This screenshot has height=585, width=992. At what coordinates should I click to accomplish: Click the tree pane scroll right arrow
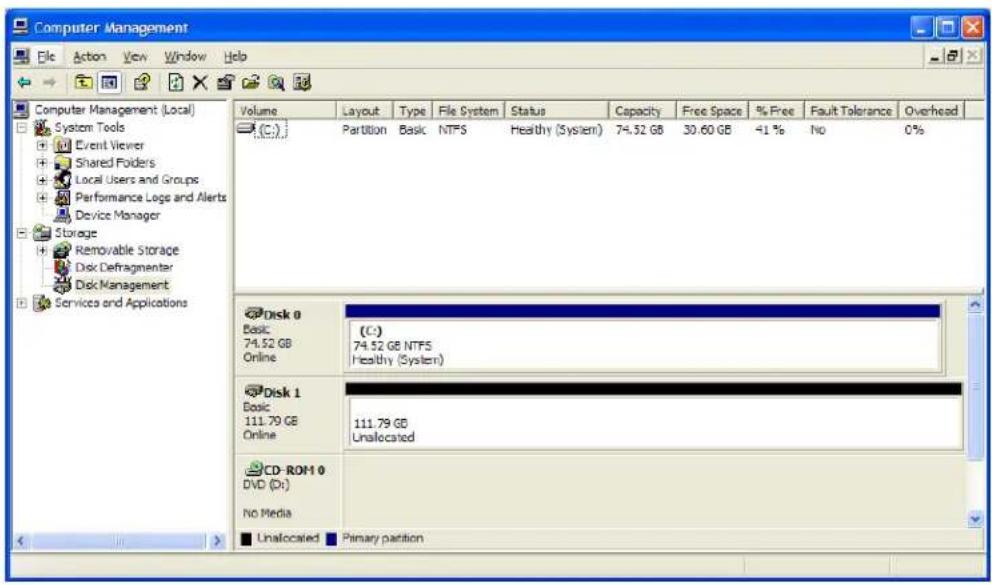click(x=218, y=541)
